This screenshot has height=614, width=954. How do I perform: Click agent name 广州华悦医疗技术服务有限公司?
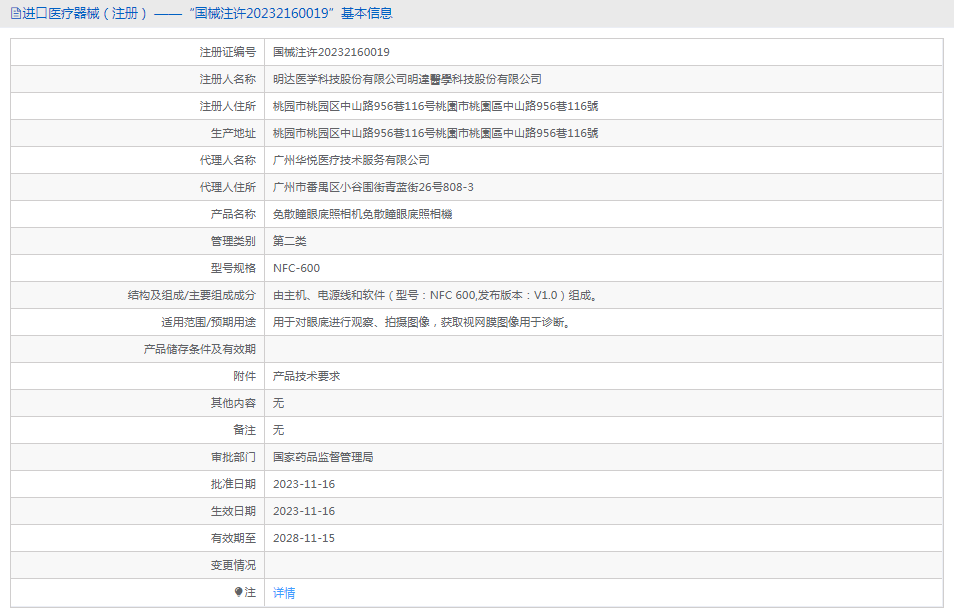click(351, 160)
